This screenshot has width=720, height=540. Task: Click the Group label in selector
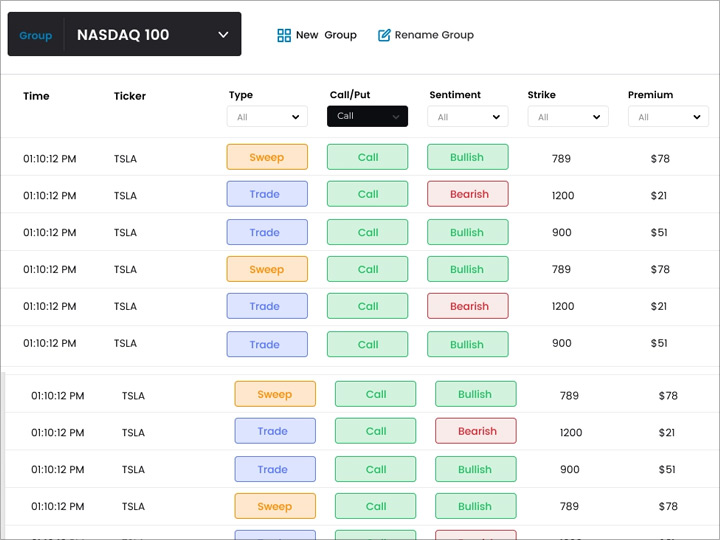(x=36, y=35)
